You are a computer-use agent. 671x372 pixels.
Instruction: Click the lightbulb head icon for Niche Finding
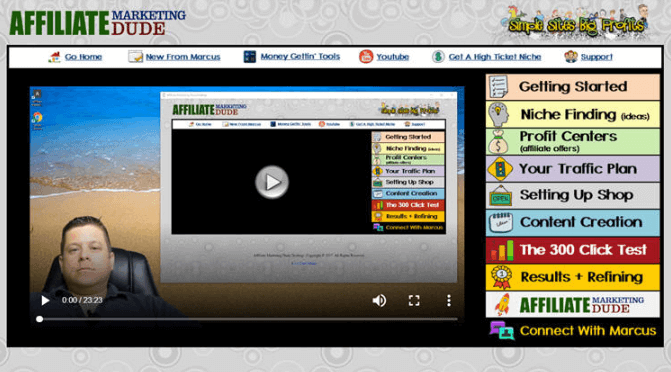coord(499,115)
